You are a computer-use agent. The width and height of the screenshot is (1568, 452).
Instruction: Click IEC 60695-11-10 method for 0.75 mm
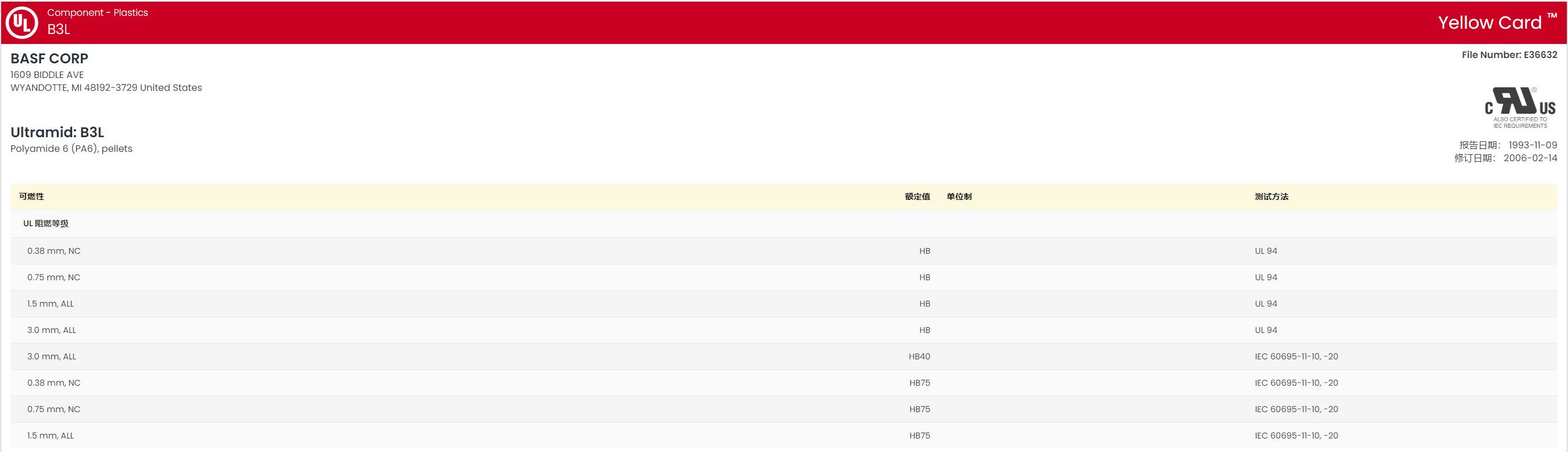pyautogui.click(x=1296, y=409)
